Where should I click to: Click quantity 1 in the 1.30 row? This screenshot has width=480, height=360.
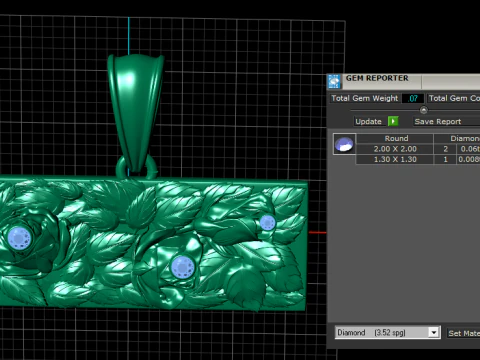click(x=445, y=159)
